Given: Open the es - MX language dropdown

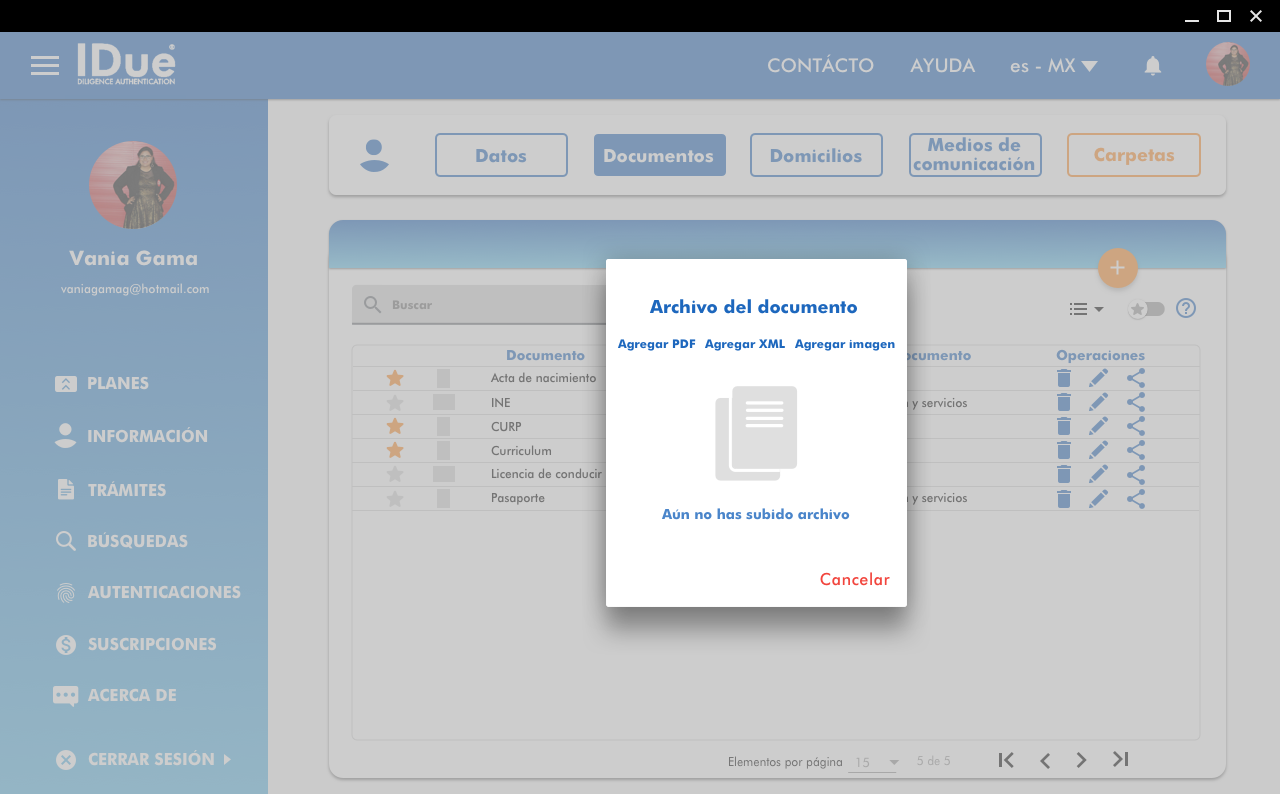Looking at the screenshot, I should [1053, 66].
